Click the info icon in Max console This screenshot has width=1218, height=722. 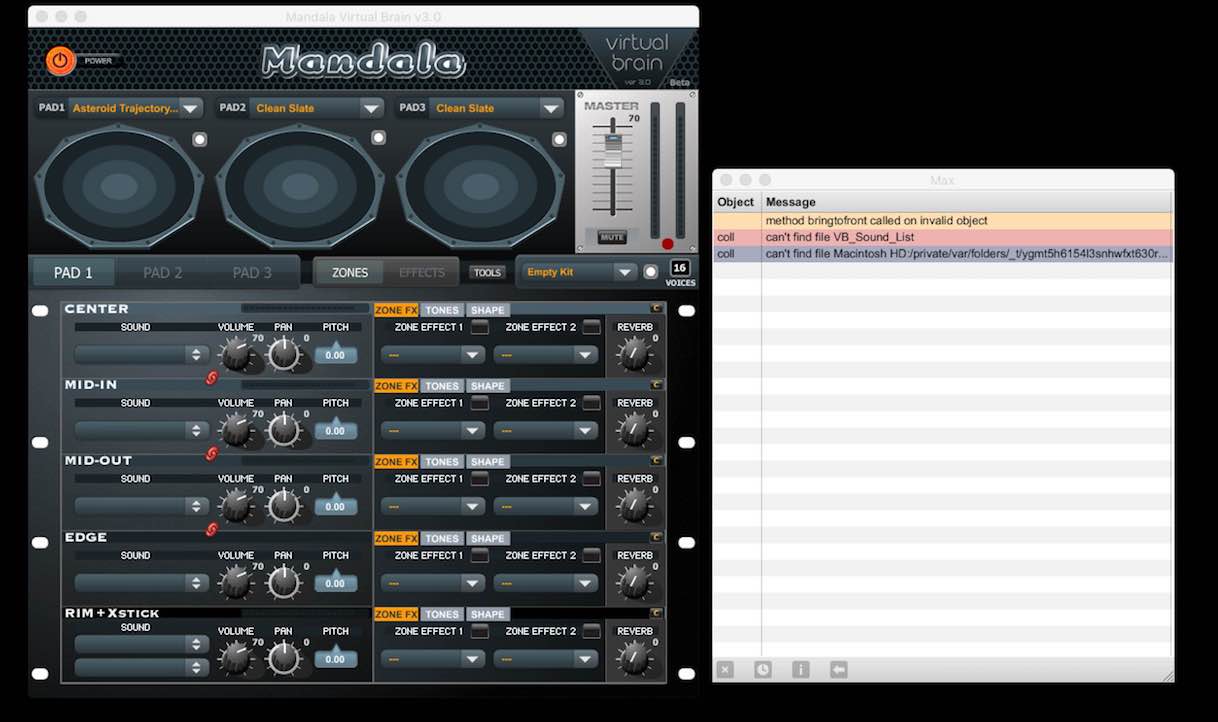(800, 670)
